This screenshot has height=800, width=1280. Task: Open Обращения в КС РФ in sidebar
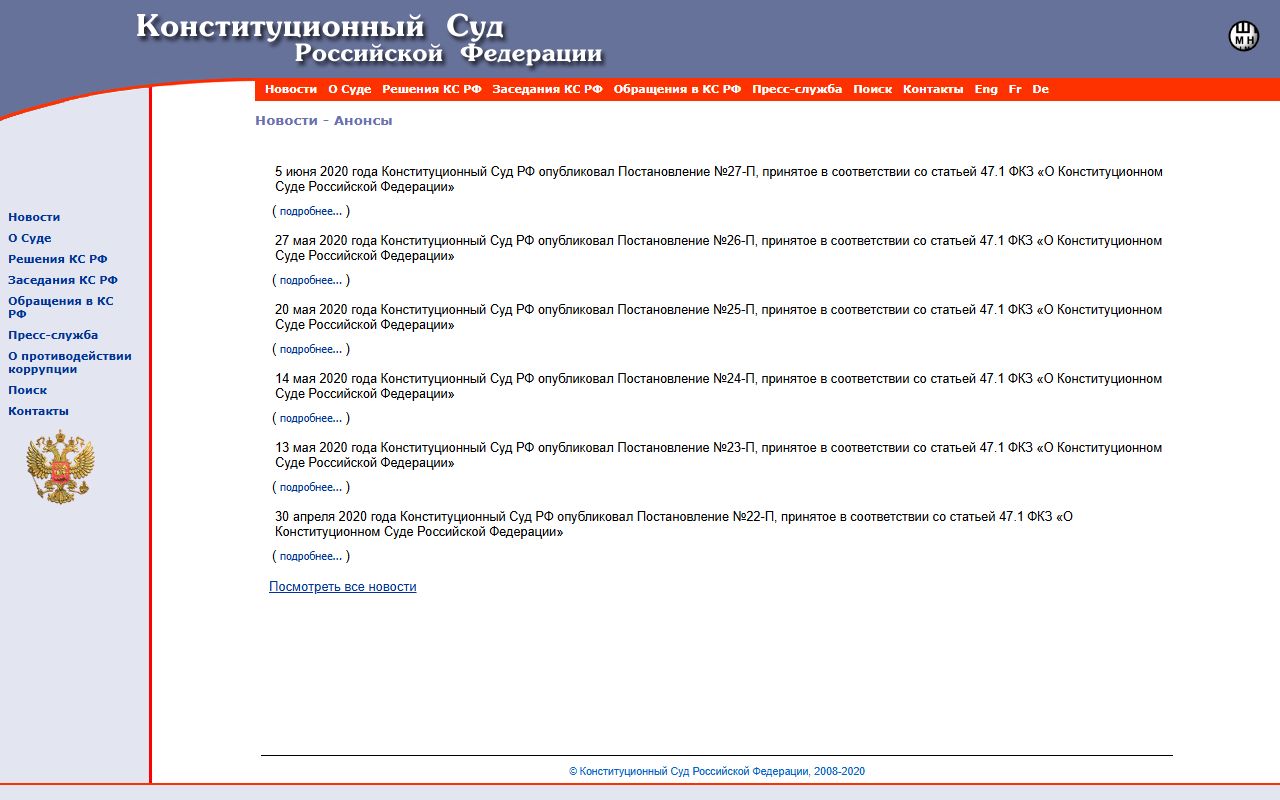(61, 307)
